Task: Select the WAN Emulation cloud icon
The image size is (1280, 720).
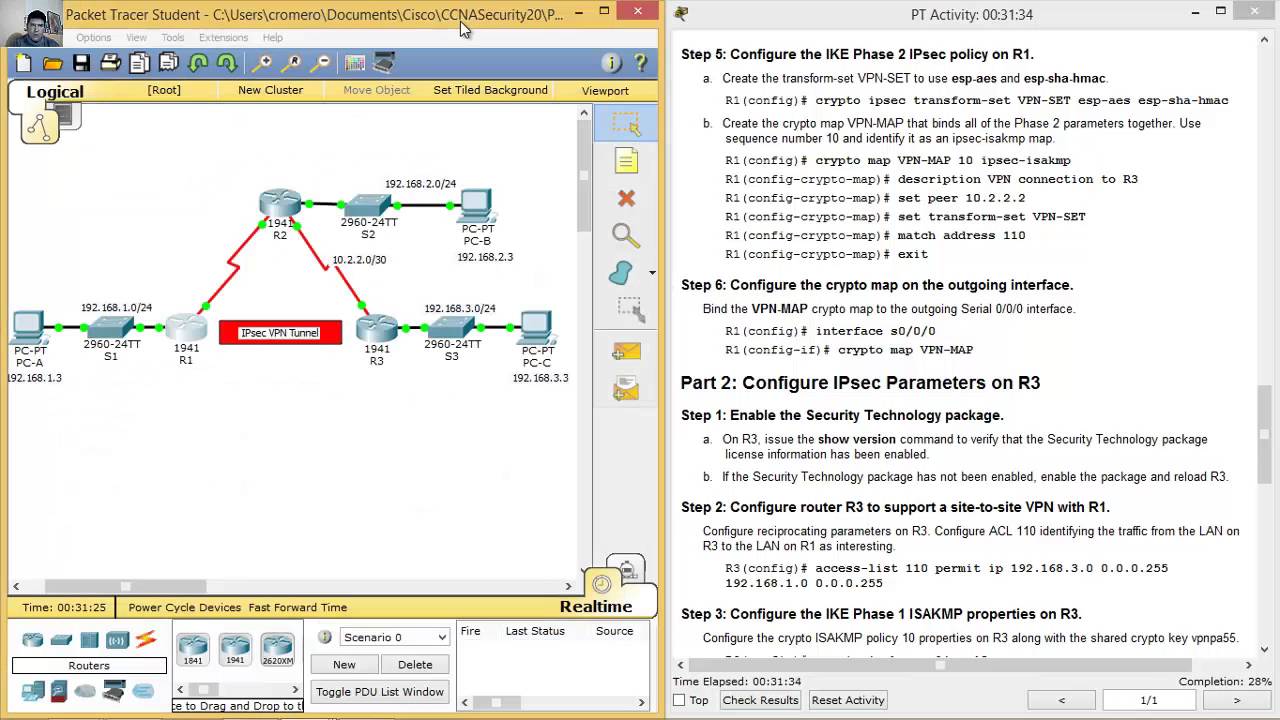Action: 85,691
